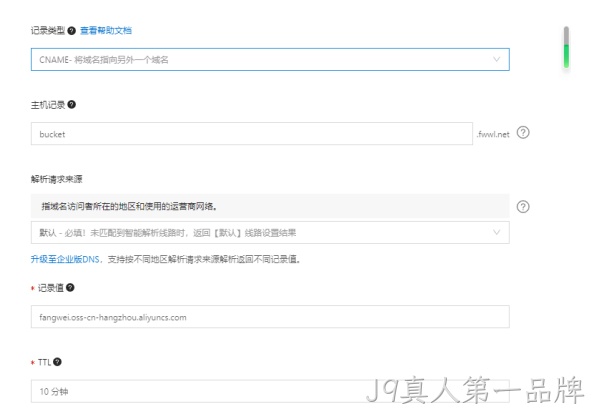Expand the 默认 line chevron arrow
Screen dimensions: 599x416
point(496,232)
